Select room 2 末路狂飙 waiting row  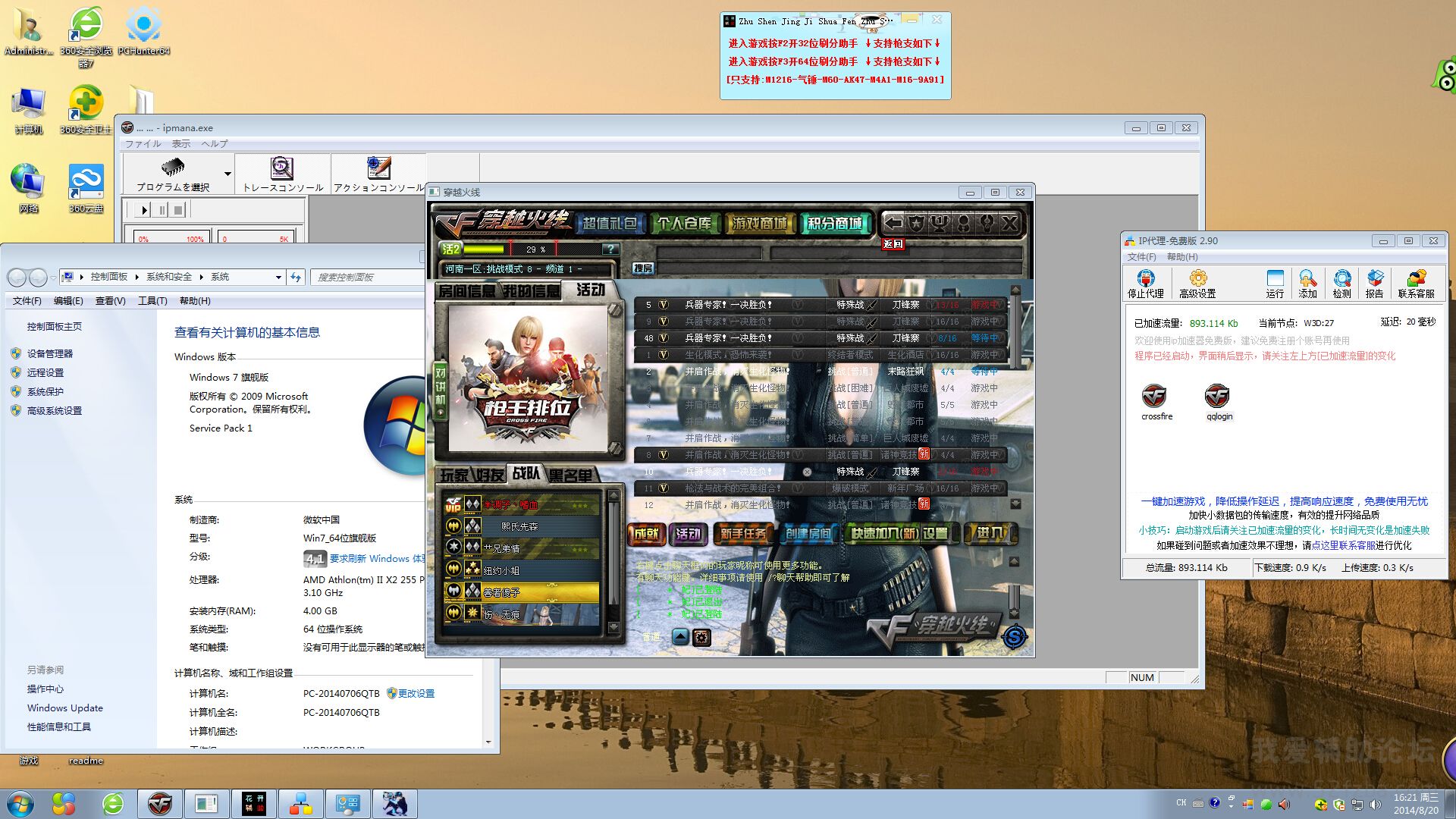pos(821,372)
